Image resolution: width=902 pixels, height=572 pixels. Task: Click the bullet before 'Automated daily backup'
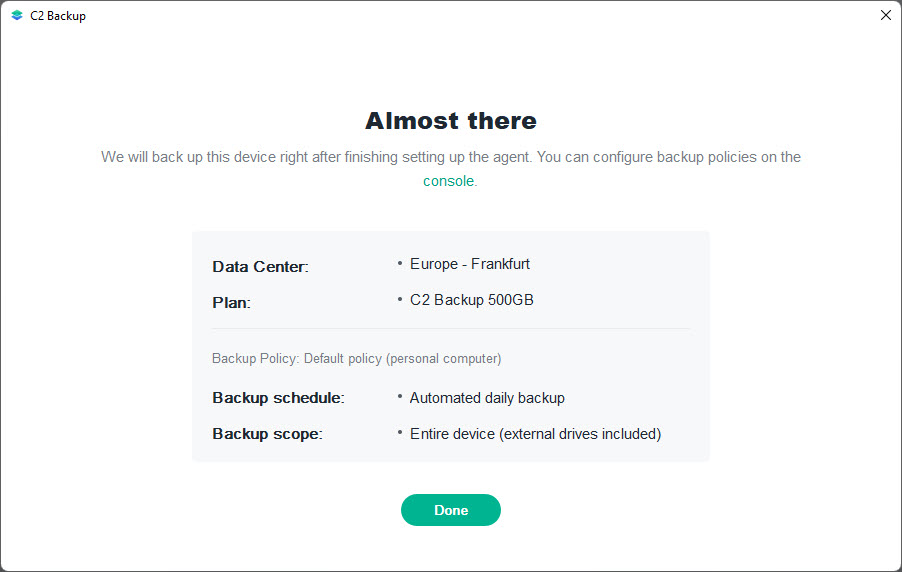point(400,397)
